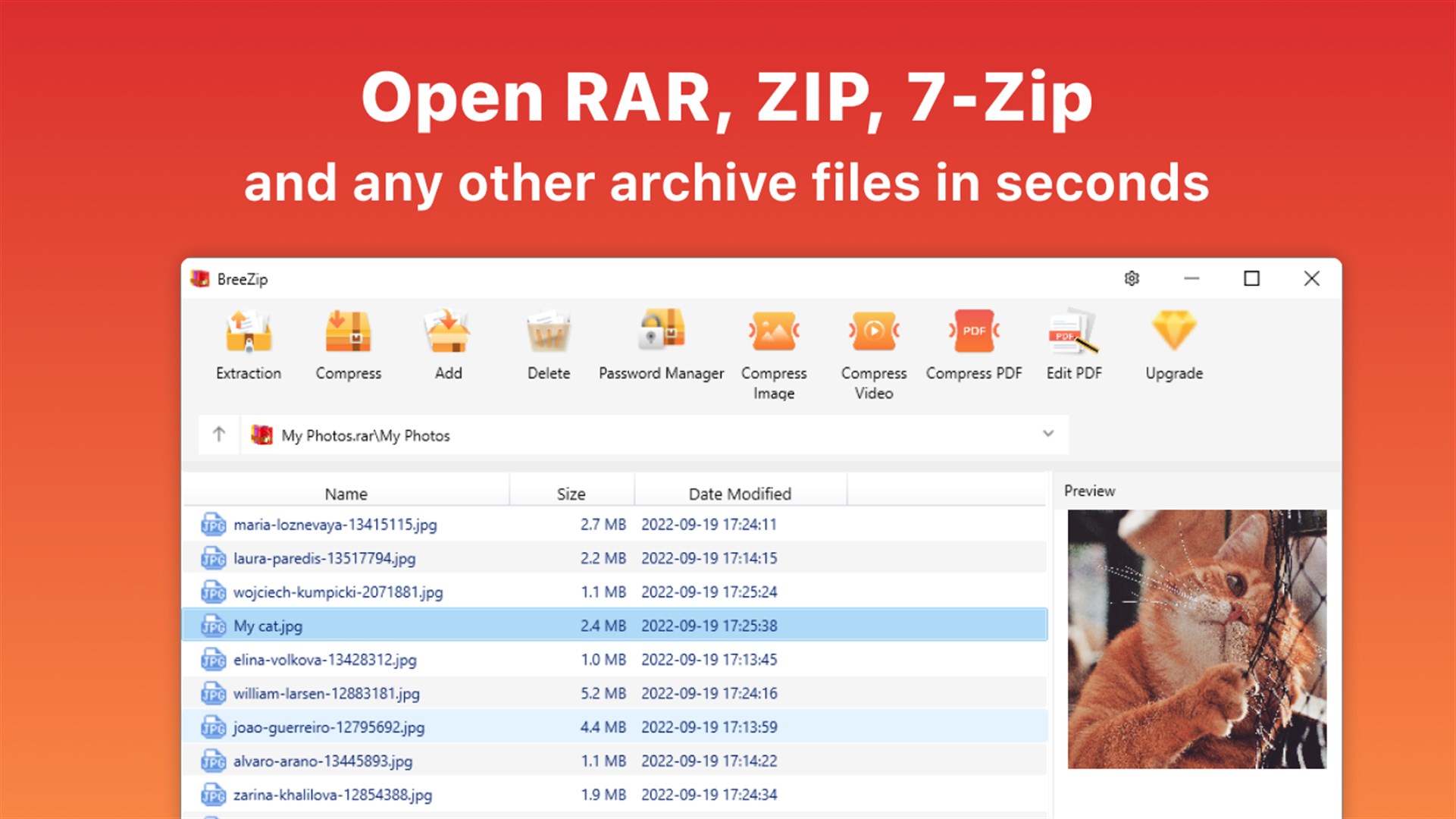Viewport: 1456px width, 819px height.
Task: Click the BreeZip app icon in titlebar
Action: pyautogui.click(x=199, y=278)
